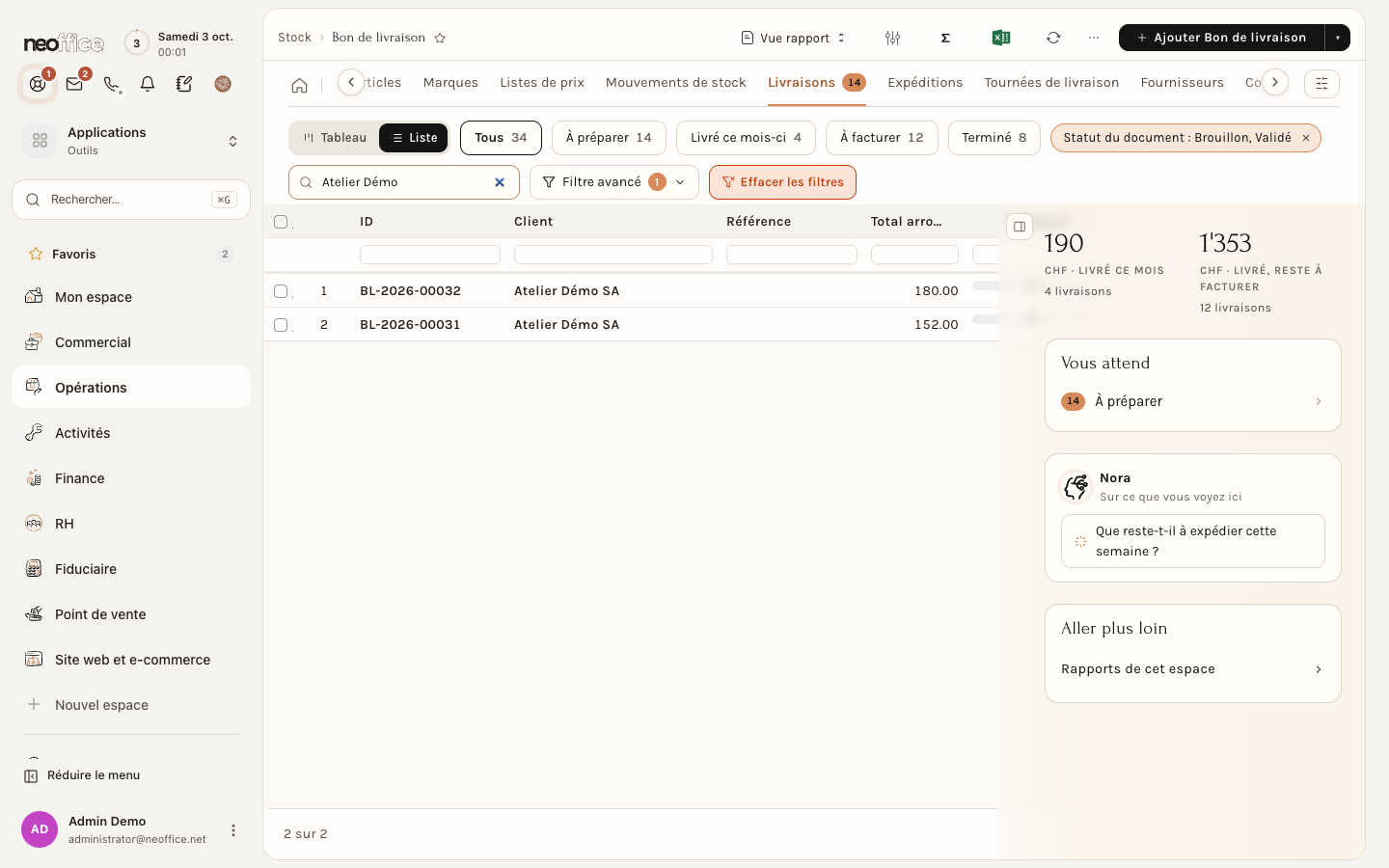Viewport: 1389px width, 868px height.
Task: Open the Point de vente workspace
Action: 131,614
